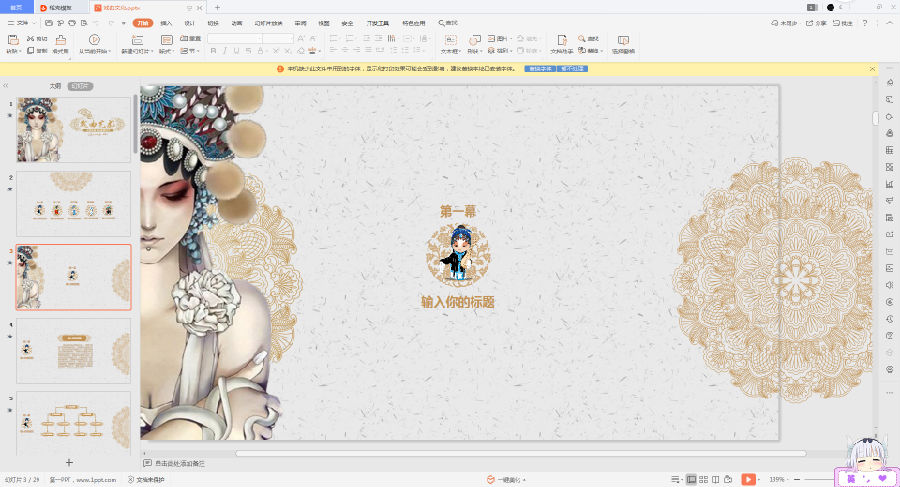The width and height of the screenshot is (900, 487).
Task: Click the orange Play slideshow button in status bar
Action: [x=748, y=479]
